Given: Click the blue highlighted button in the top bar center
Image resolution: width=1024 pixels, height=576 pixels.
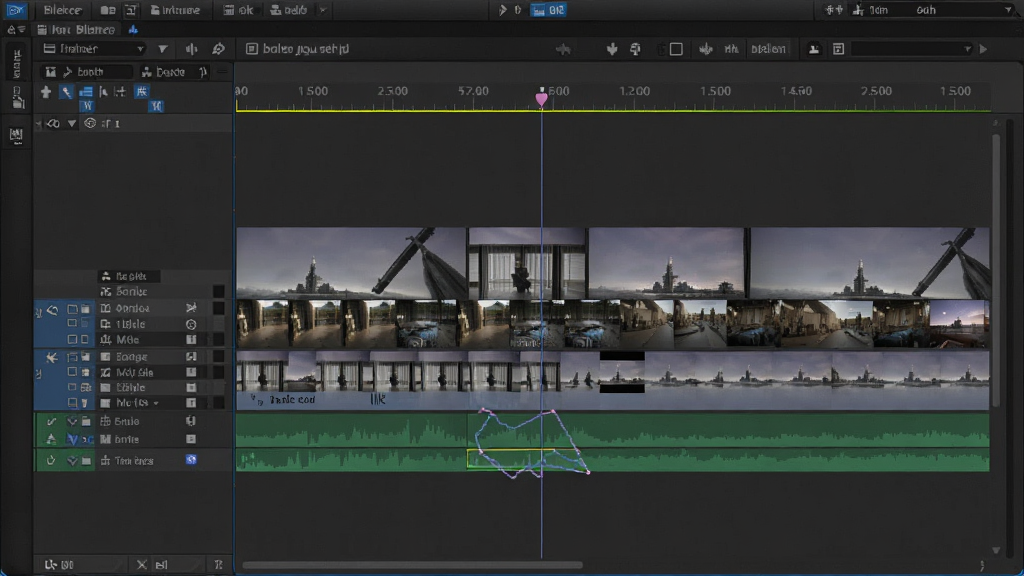Looking at the screenshot, I should tap(549, 10).
